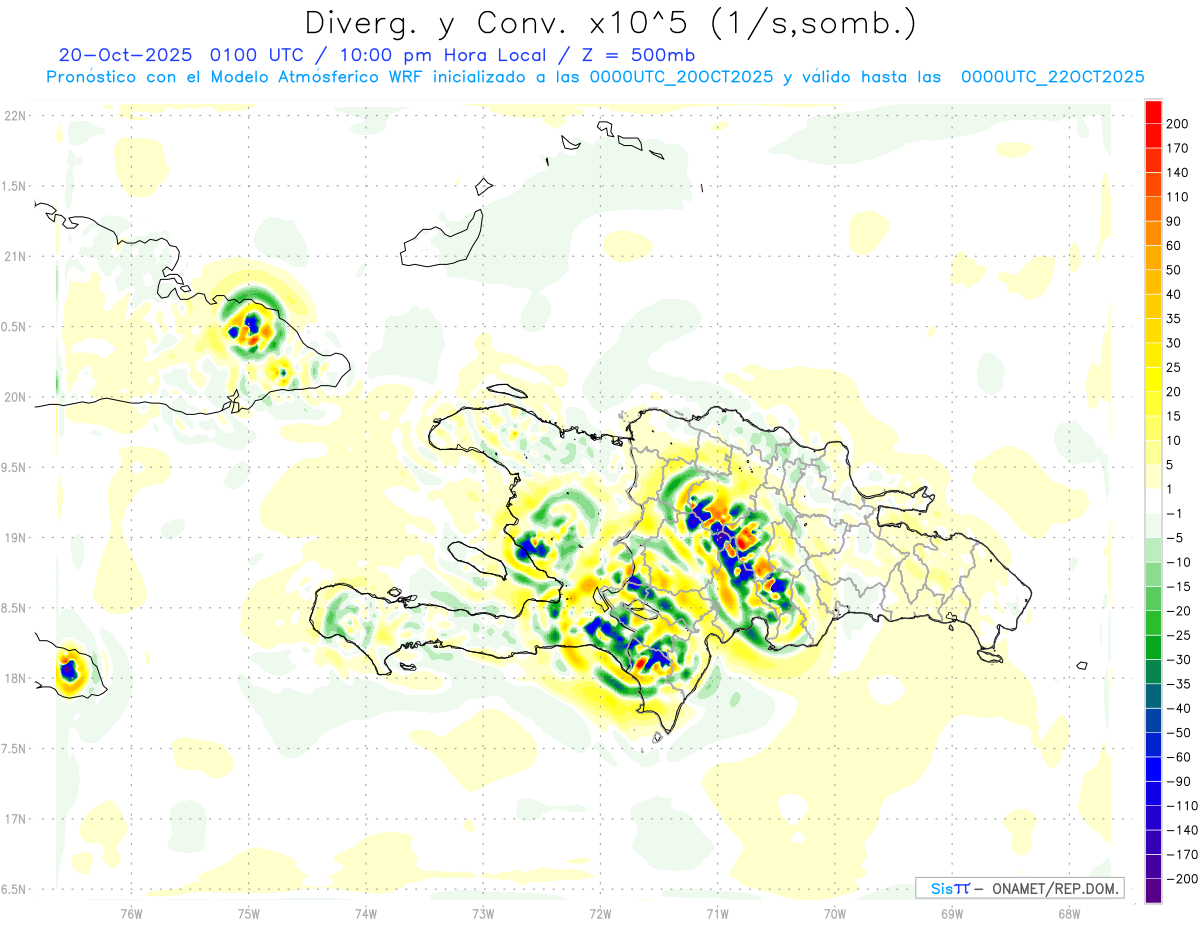Click the '0.5N' latitude label
The image size is (1200, 927).
tap(15, 327)
